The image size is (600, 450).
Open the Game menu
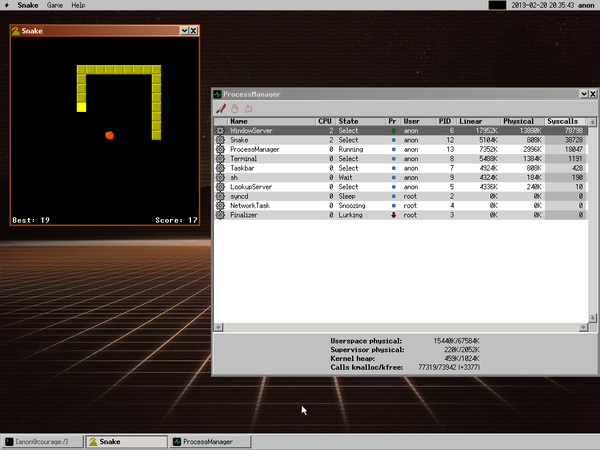click(55, 5)
